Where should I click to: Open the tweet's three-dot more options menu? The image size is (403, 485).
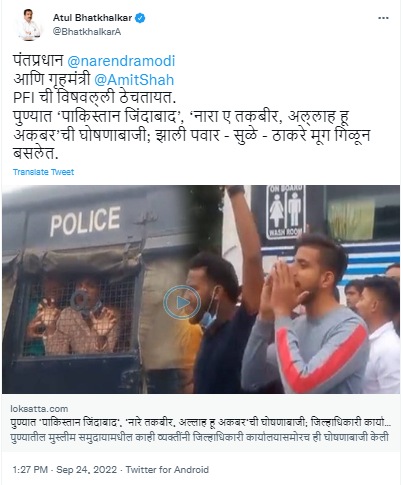click(x=383, y=18)
